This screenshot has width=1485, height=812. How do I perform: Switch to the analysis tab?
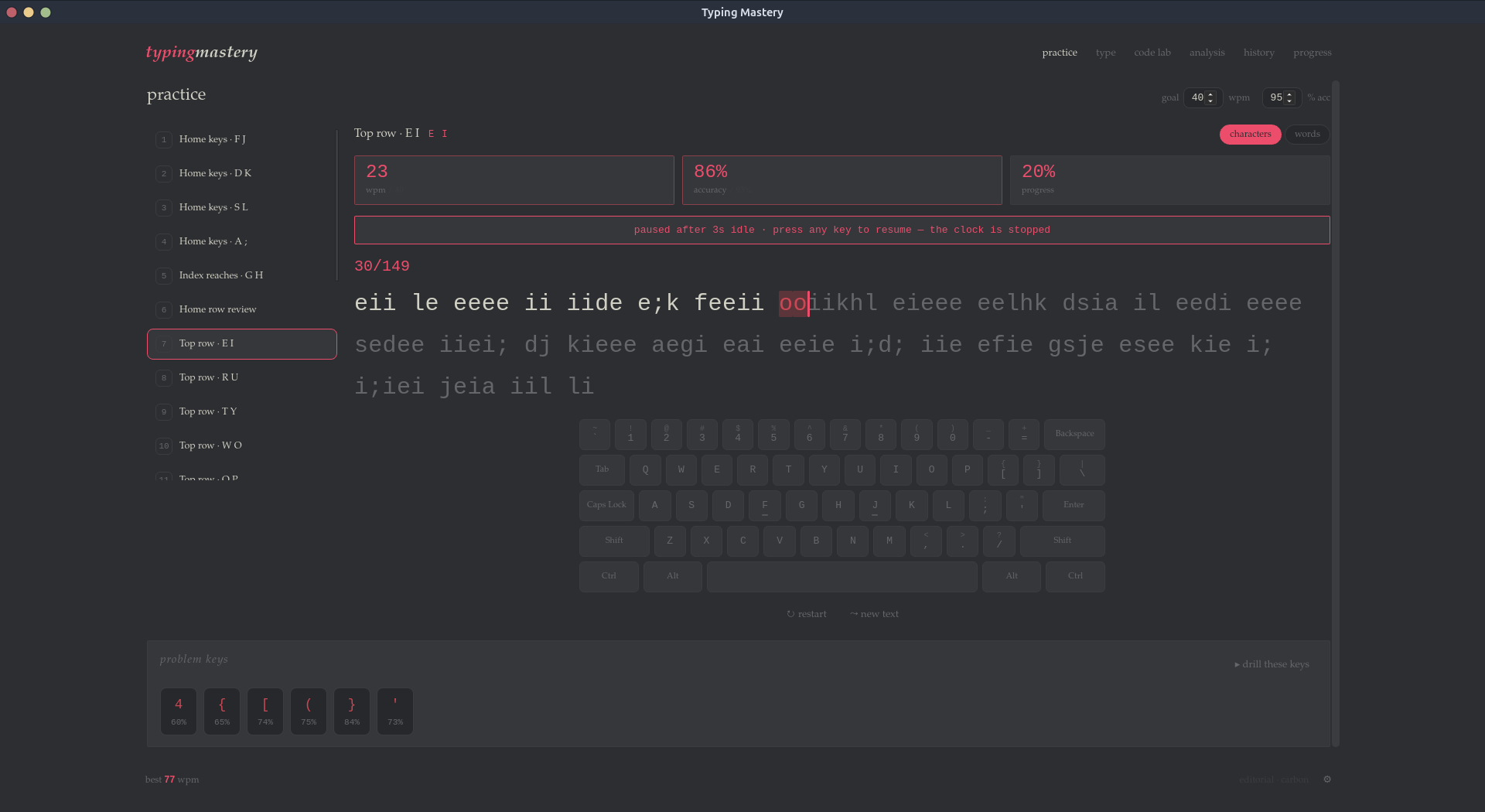[x=1207, y=53]
